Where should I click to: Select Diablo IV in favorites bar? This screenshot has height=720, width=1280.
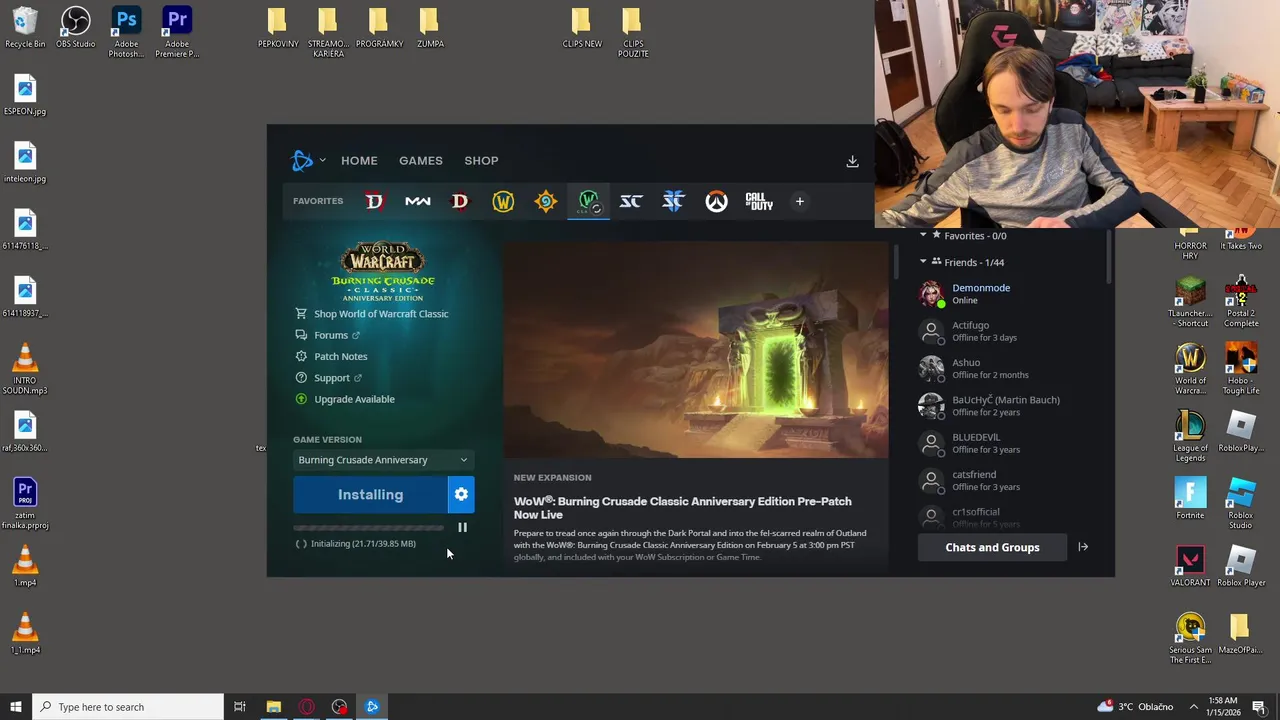(374, 201)
